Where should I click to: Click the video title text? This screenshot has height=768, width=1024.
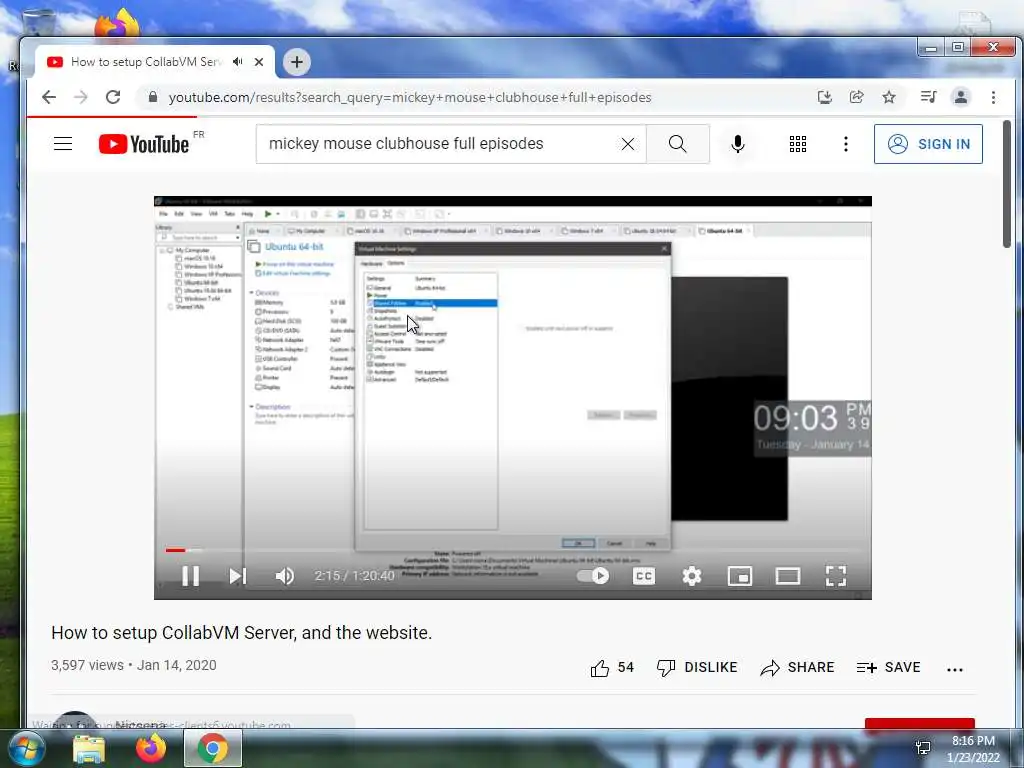pos(242,633)
